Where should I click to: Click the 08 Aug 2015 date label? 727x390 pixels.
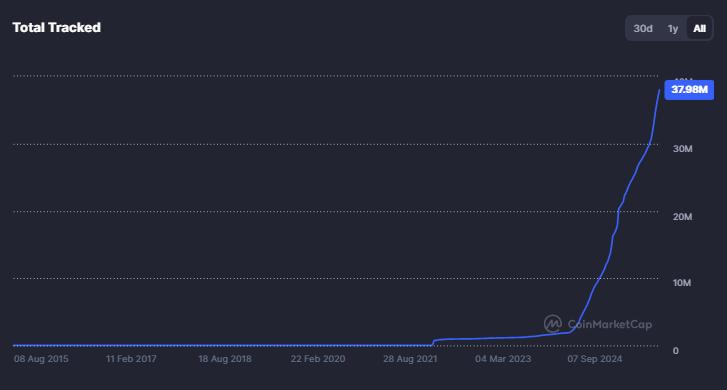41,359
